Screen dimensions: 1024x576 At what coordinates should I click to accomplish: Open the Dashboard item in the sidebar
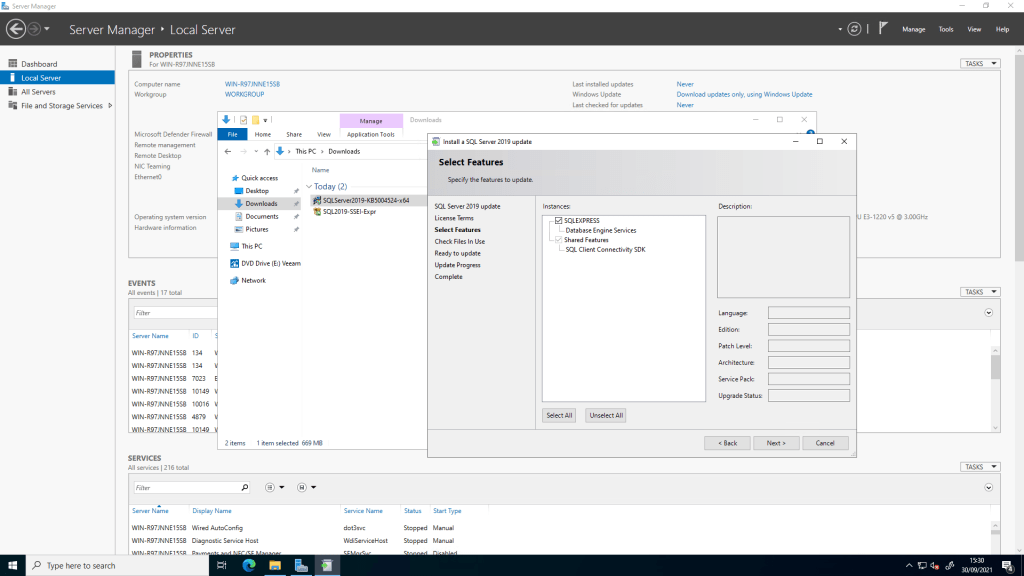click(39, 64)
